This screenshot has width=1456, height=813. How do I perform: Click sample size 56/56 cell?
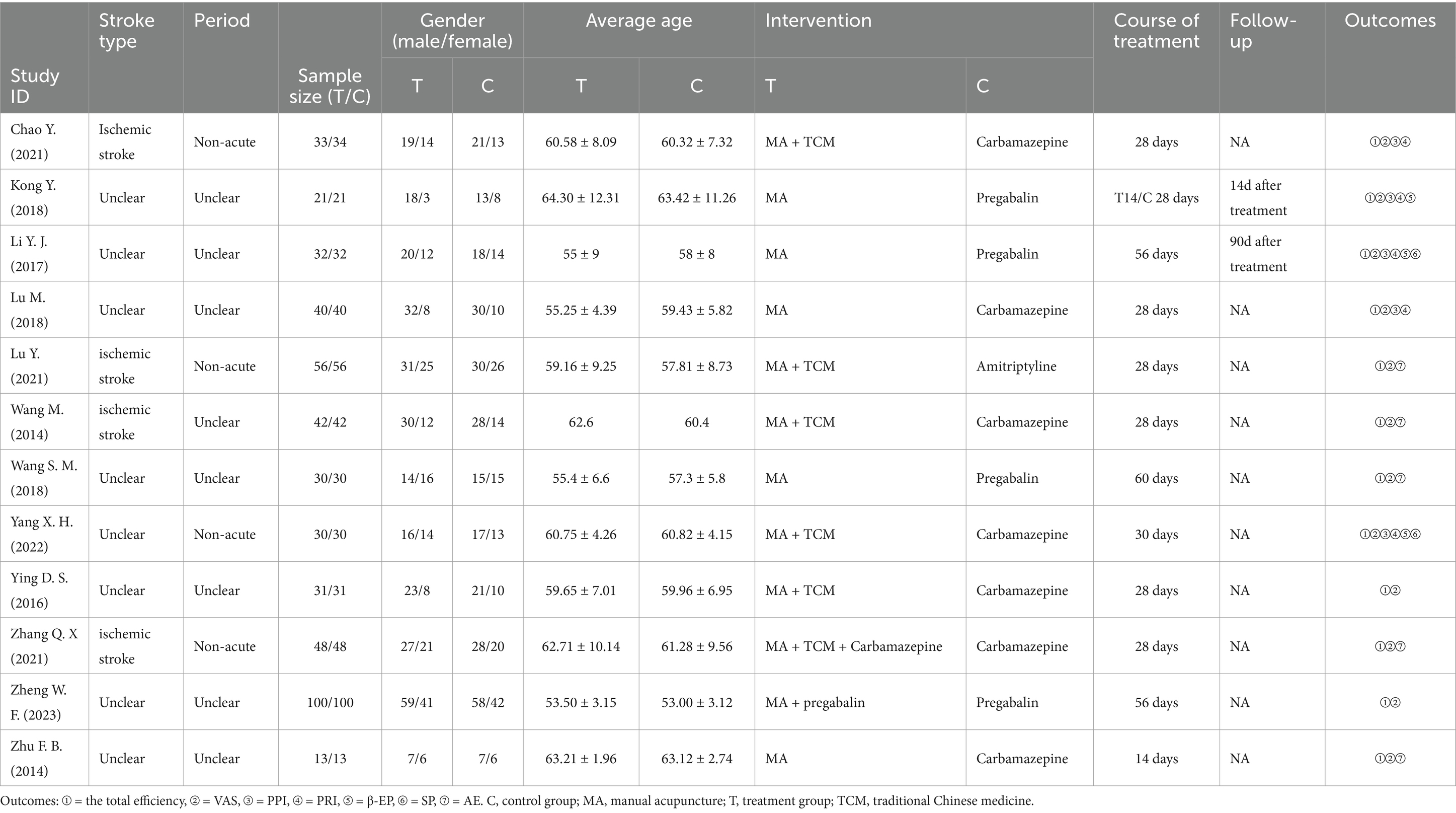pyautogui.click(x=330, y=366)
